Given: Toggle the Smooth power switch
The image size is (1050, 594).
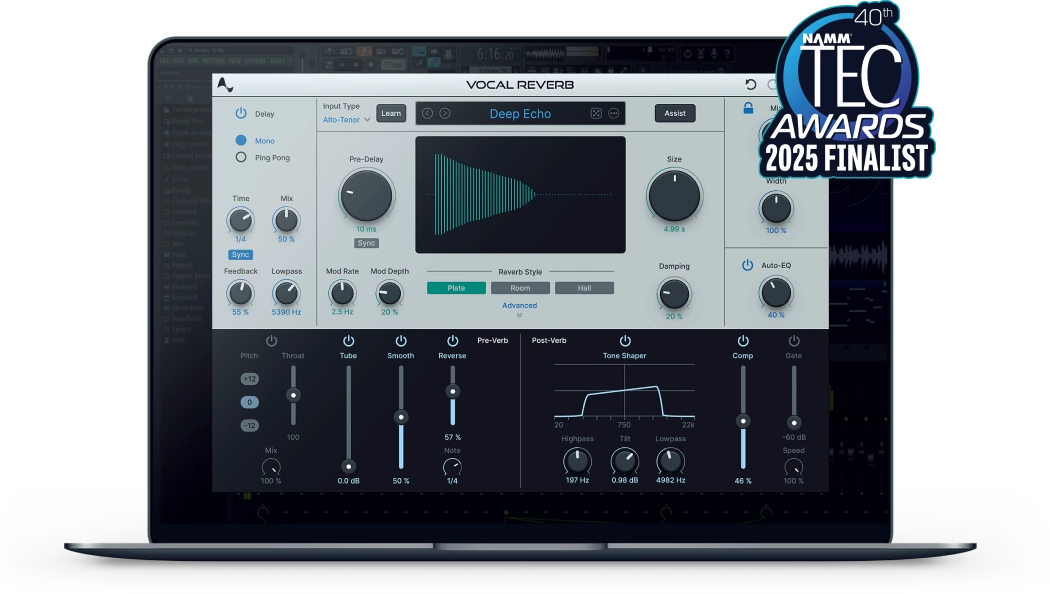Looking at the screenshot, I should [x=400, y=341].
